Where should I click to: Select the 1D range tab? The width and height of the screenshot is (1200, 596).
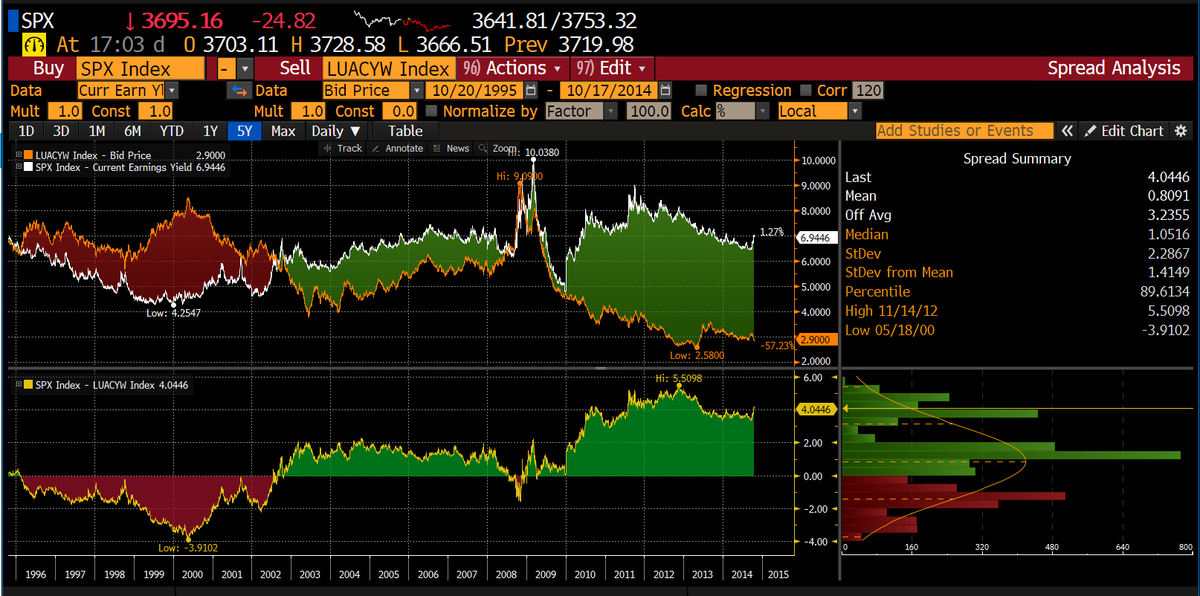pyautogui.click(x=27, y=131)
